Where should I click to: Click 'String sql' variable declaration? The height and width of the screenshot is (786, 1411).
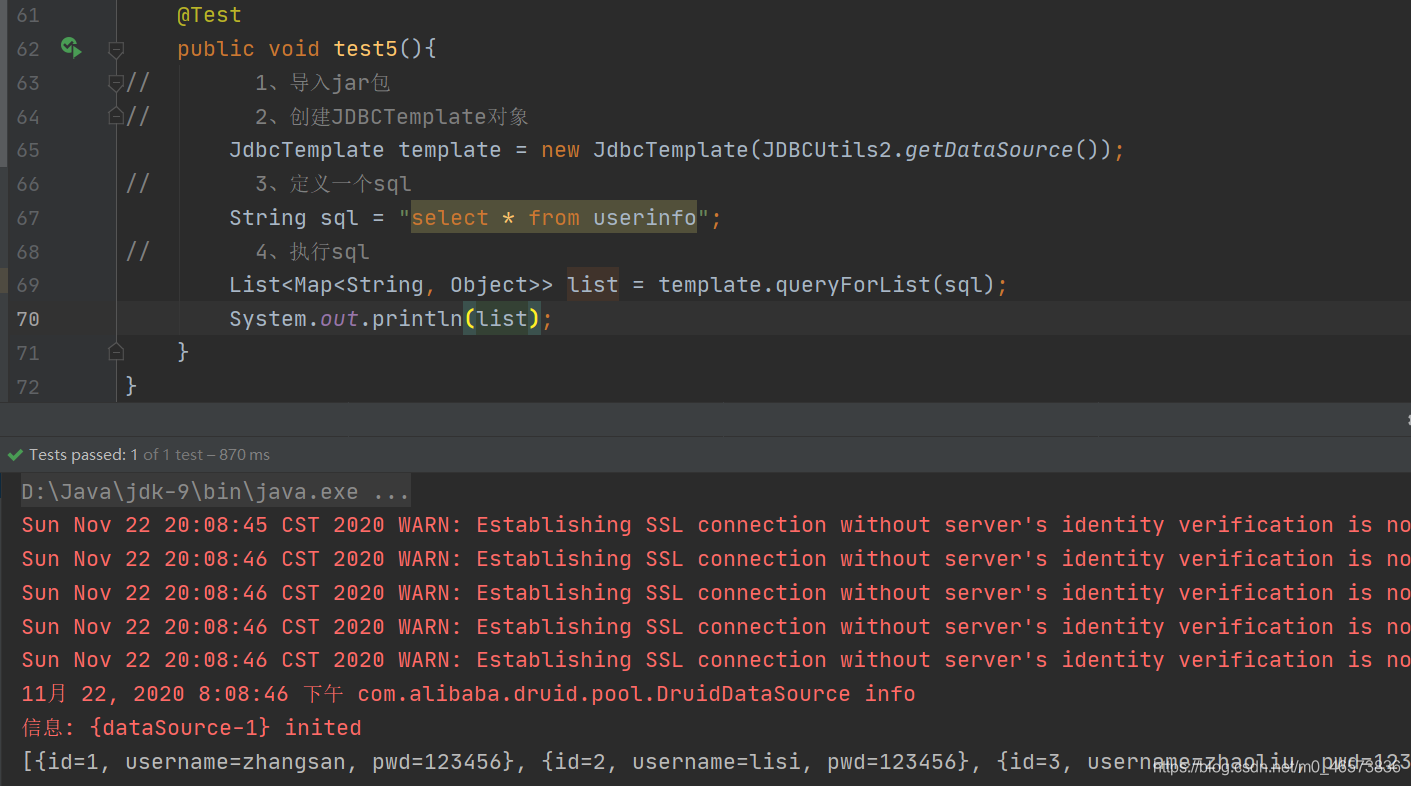293,217
